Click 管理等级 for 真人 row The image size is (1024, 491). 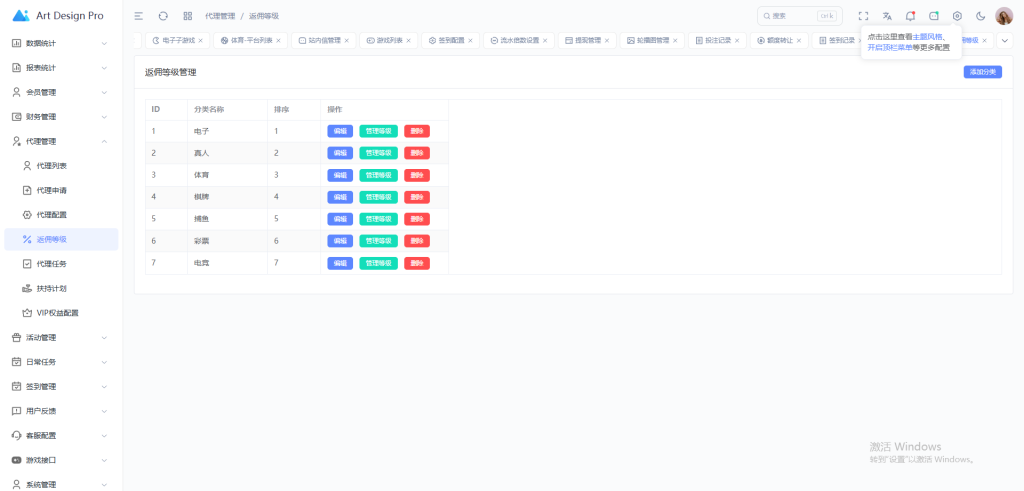(x=379, y=153)
